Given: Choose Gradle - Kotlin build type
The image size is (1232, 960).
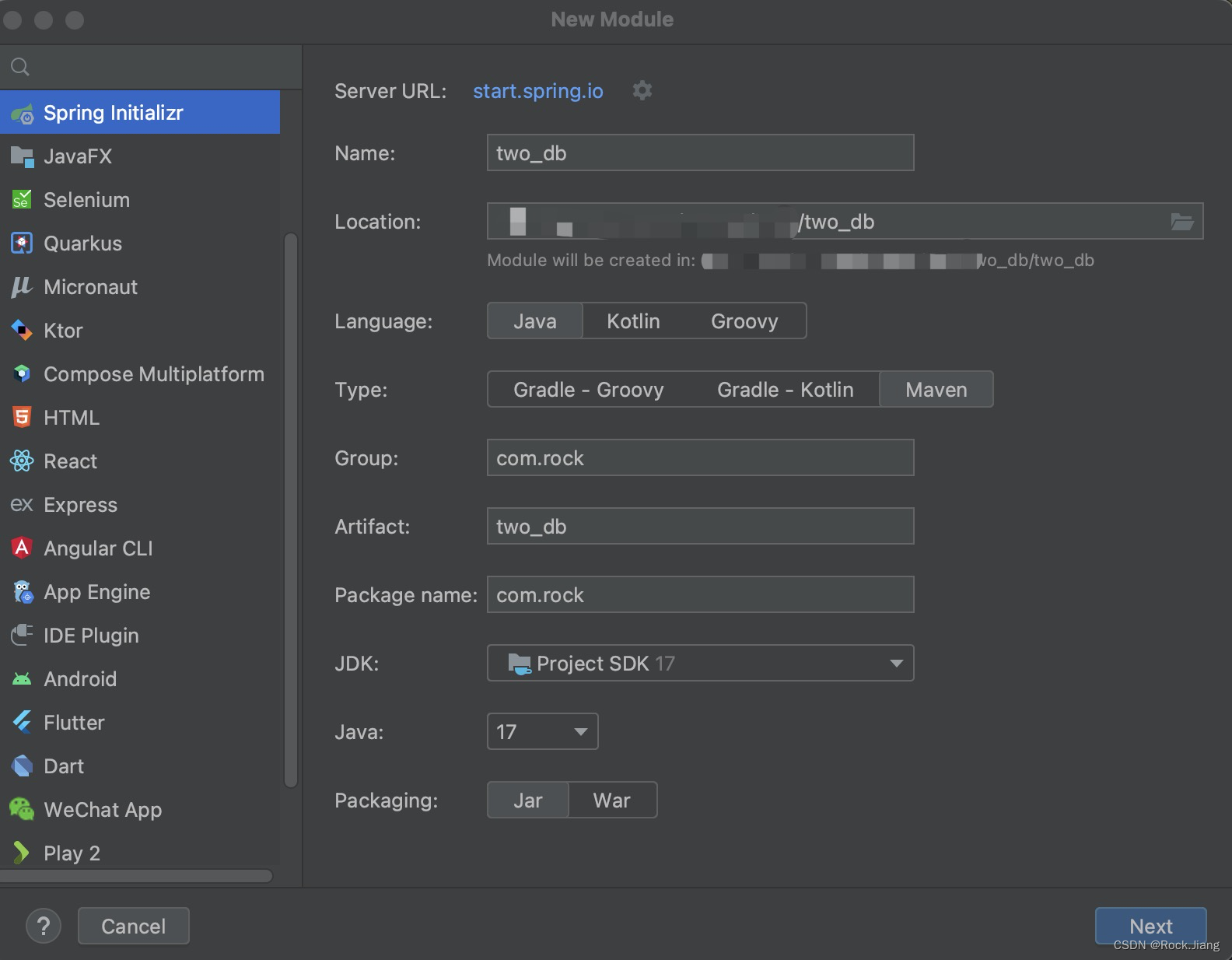Looking at the screenshot, I should coord(785,390).
